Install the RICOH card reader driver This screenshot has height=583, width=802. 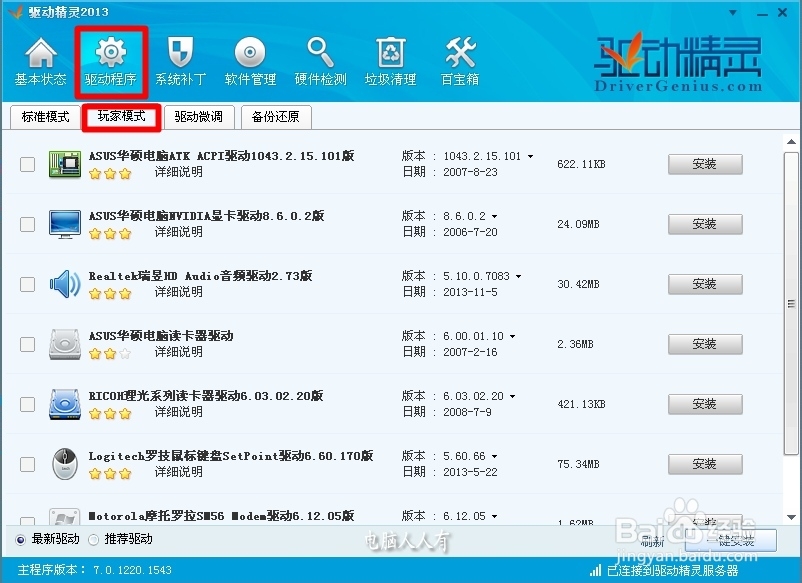[705, 404]
